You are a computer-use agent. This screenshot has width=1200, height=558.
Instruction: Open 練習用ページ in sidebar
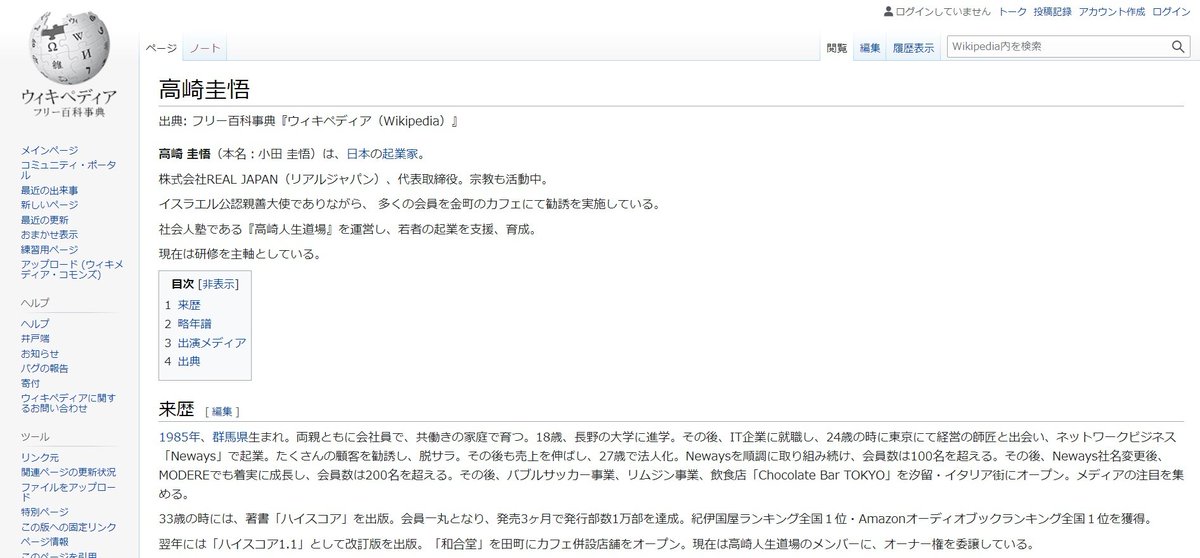point(49,249)
